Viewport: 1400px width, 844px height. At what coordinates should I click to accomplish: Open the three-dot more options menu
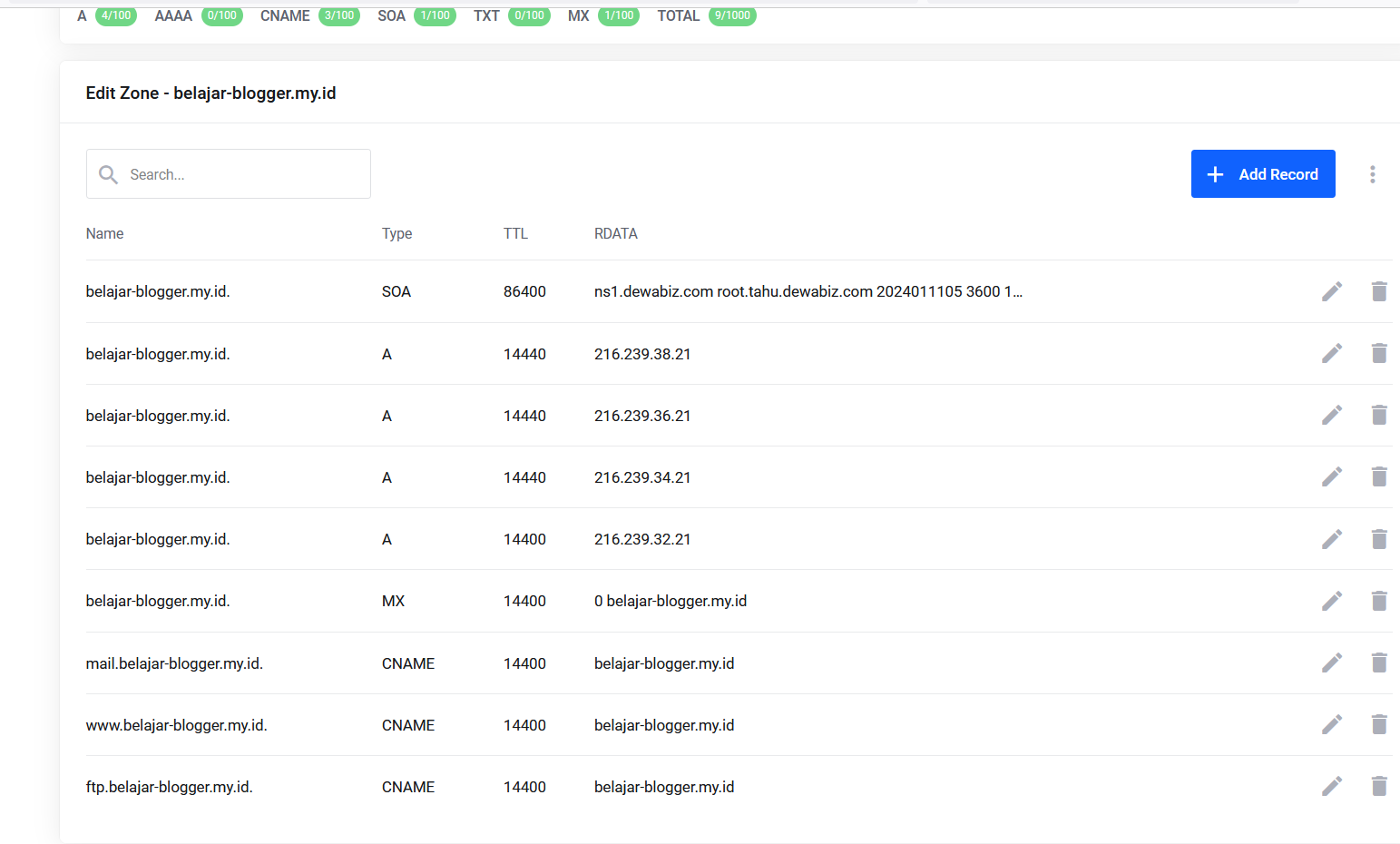click(1372, 174)
